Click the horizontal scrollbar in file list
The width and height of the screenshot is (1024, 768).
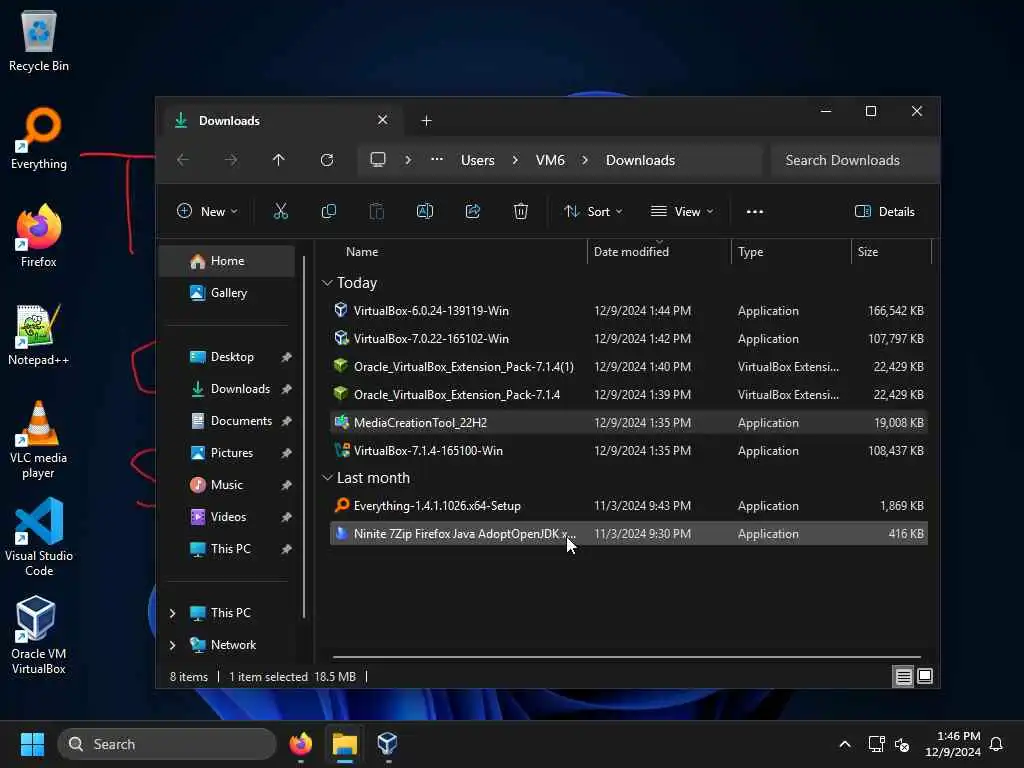(626, 656)
